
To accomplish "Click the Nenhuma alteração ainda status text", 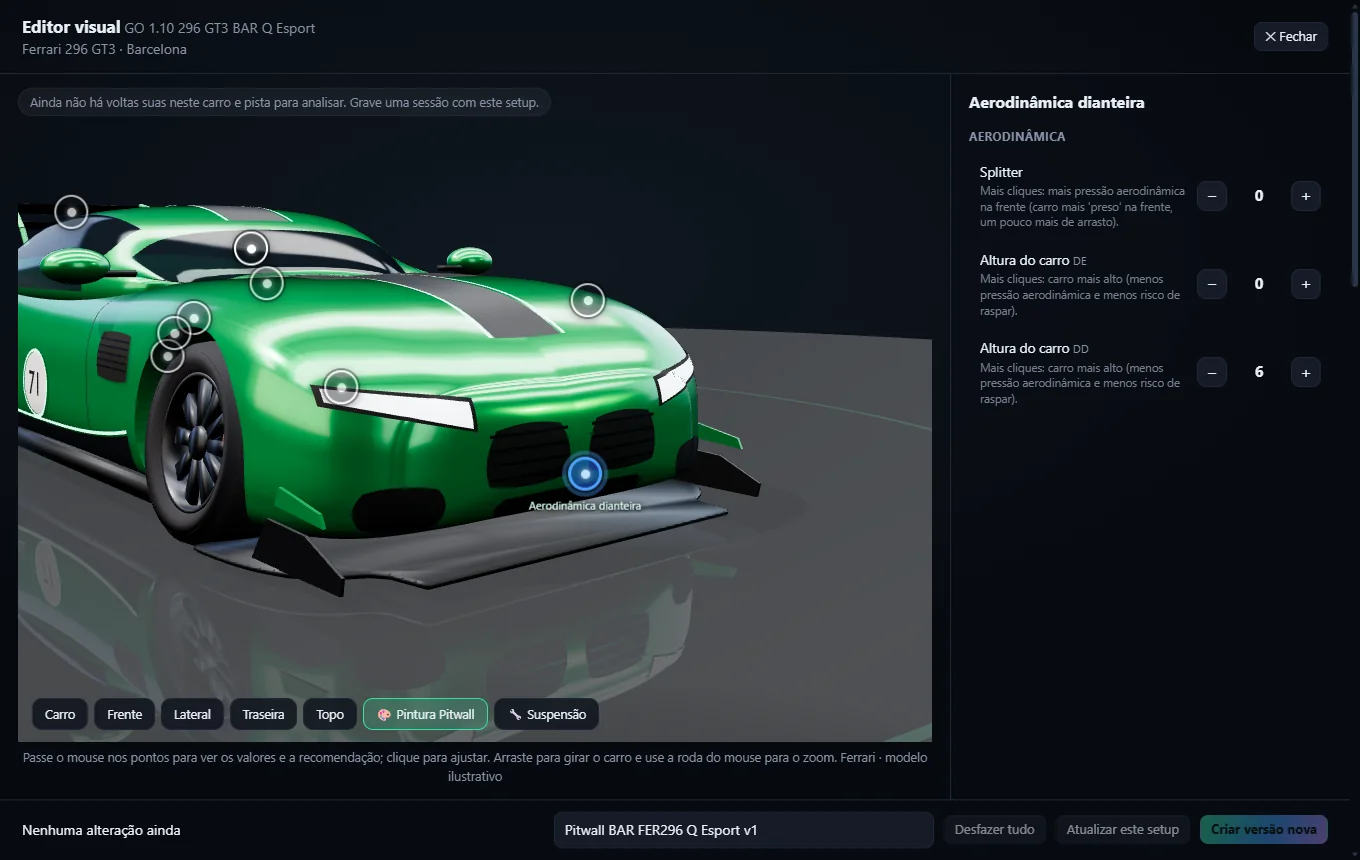I will tap(101, 830).
